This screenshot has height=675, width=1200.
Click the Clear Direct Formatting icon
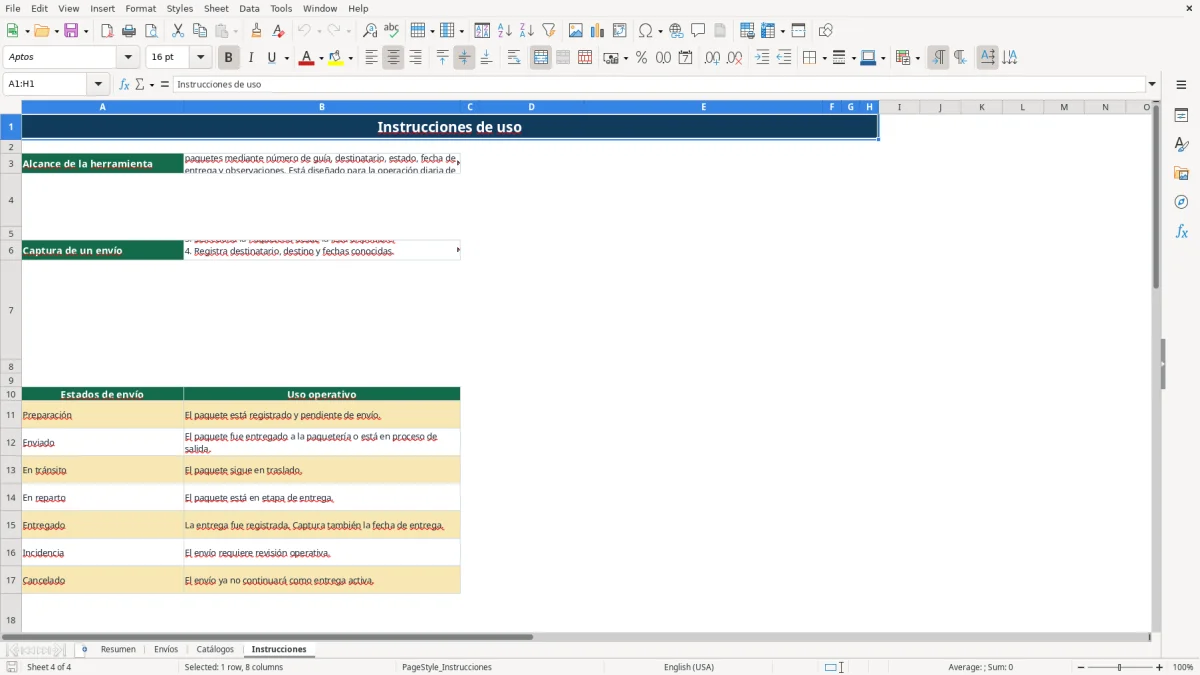point(279,31)
